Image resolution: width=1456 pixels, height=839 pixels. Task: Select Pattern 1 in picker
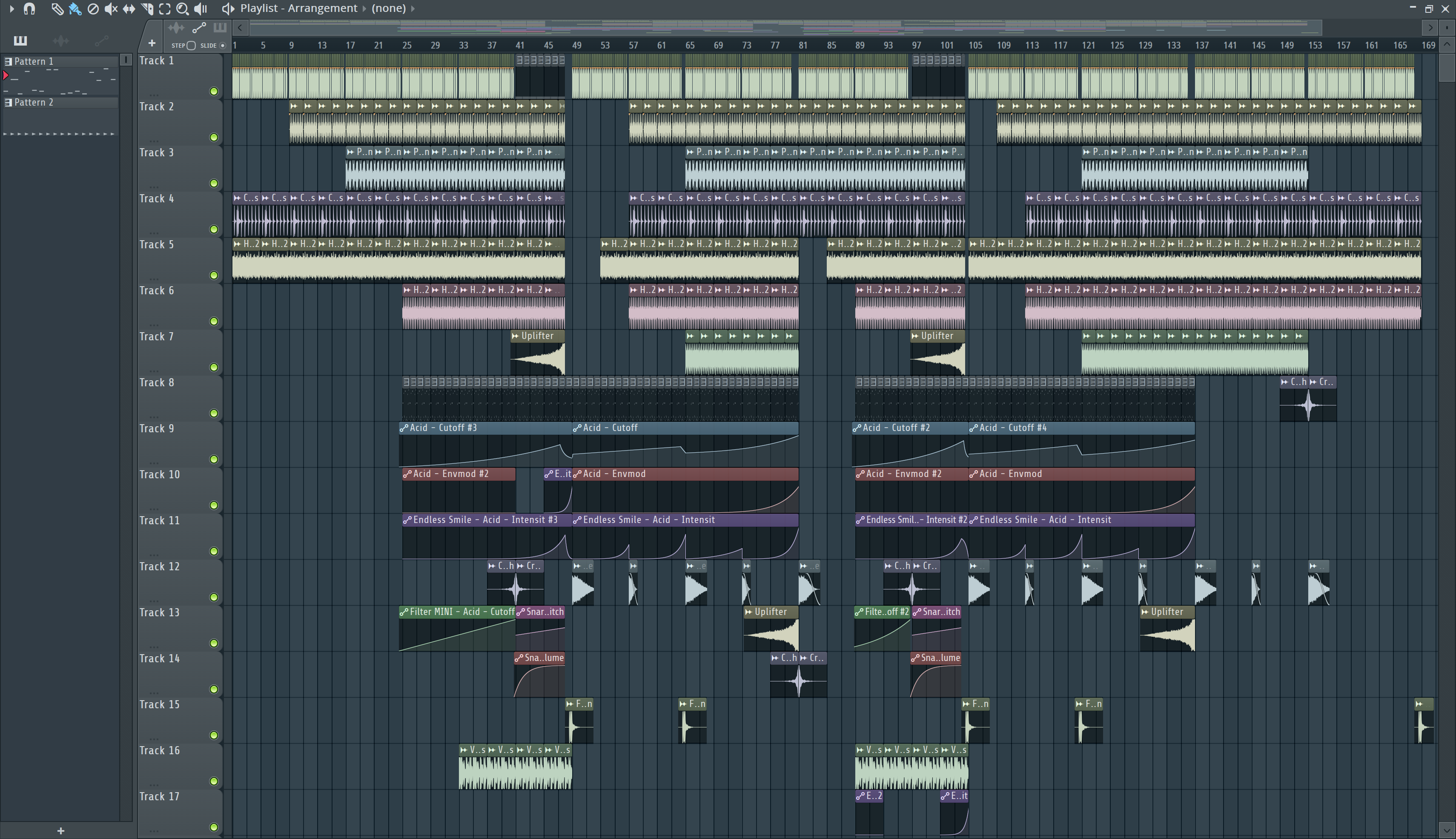[60, 61]
